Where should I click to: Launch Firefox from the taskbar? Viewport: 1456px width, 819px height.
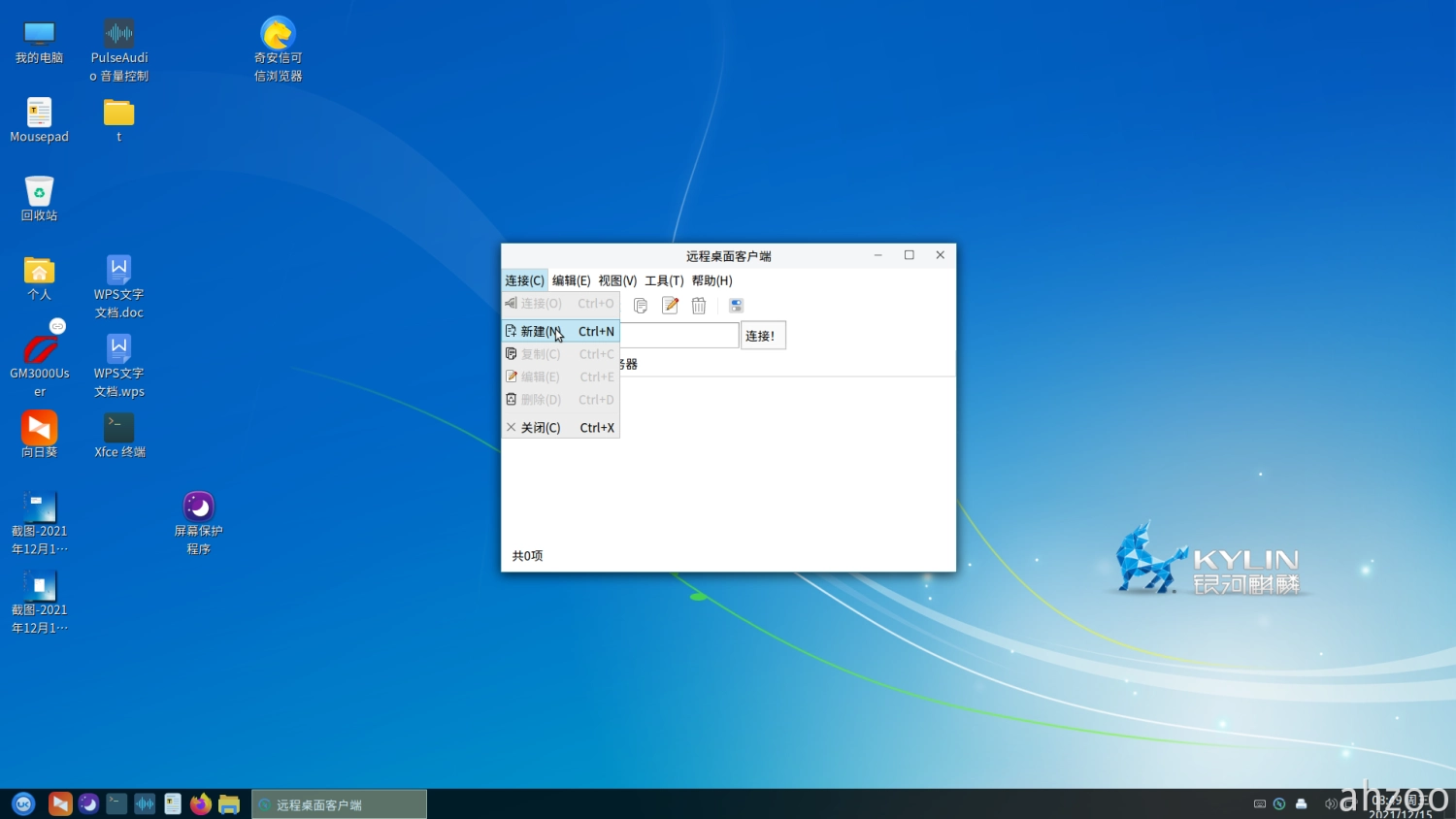(x=201, y=804)
